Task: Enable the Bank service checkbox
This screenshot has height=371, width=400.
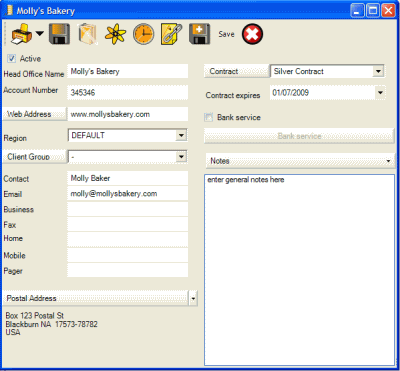Action: [208, 117]
